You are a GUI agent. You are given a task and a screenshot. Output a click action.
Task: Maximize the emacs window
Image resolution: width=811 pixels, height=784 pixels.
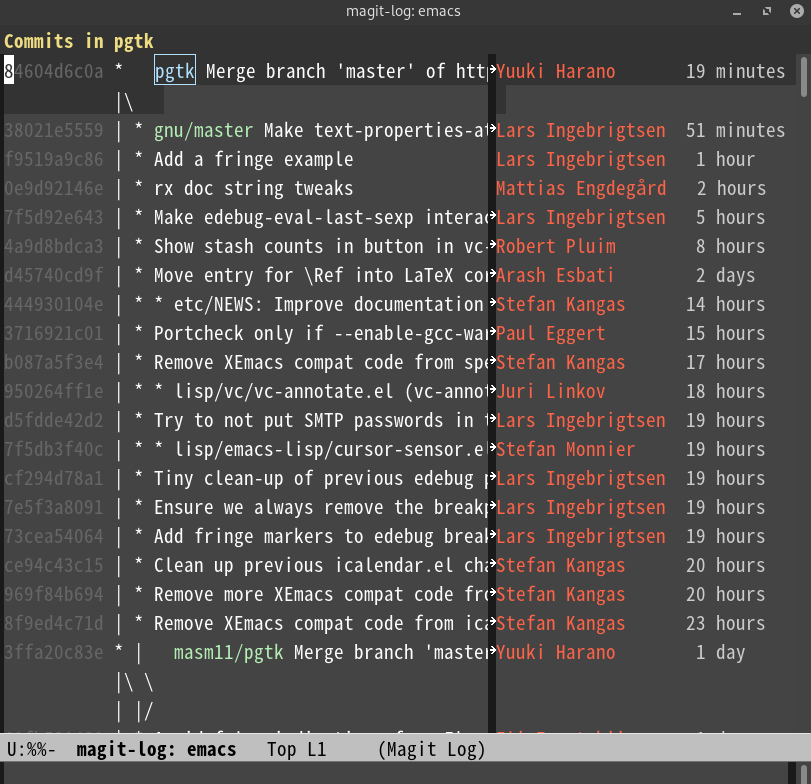click(x=767, y=11)
